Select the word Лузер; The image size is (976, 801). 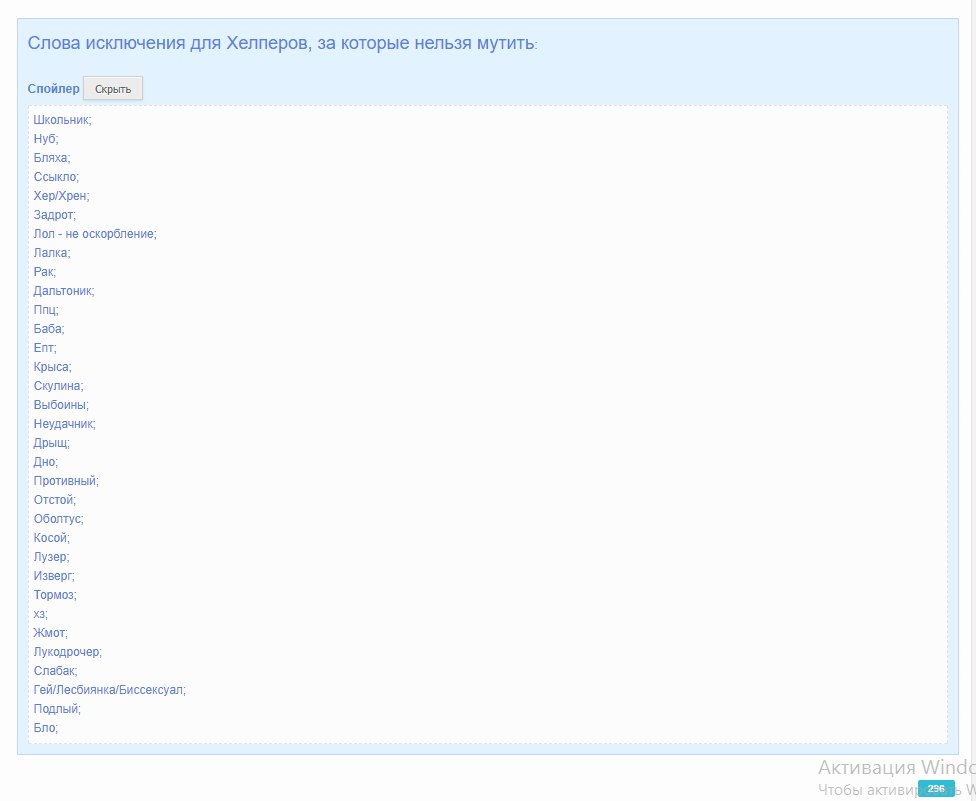click(x=51, y=556)
